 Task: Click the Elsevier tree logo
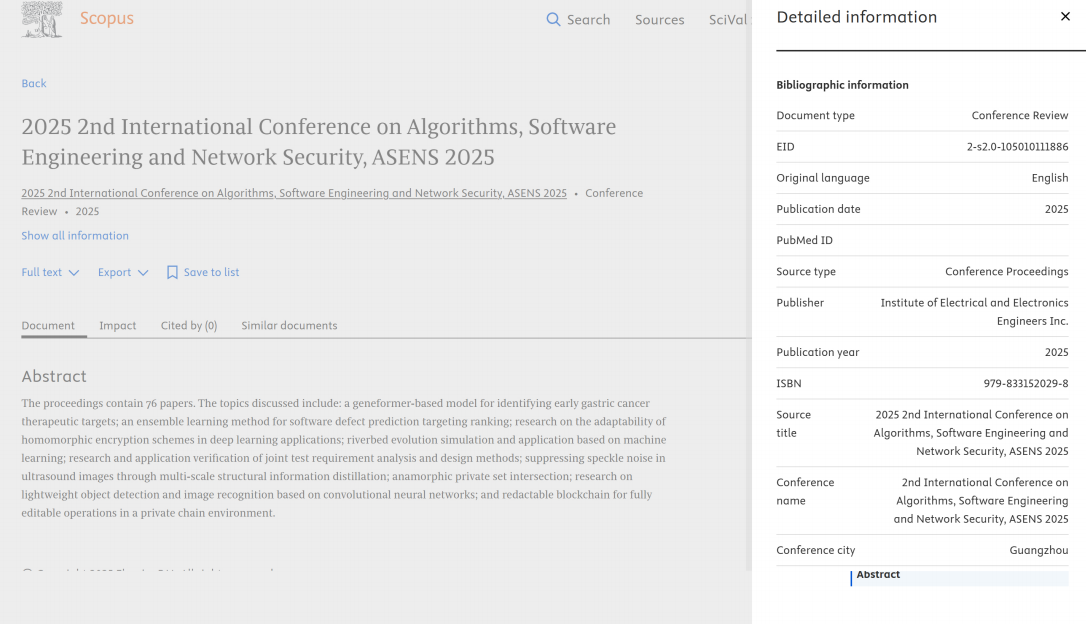pos(42,20)
